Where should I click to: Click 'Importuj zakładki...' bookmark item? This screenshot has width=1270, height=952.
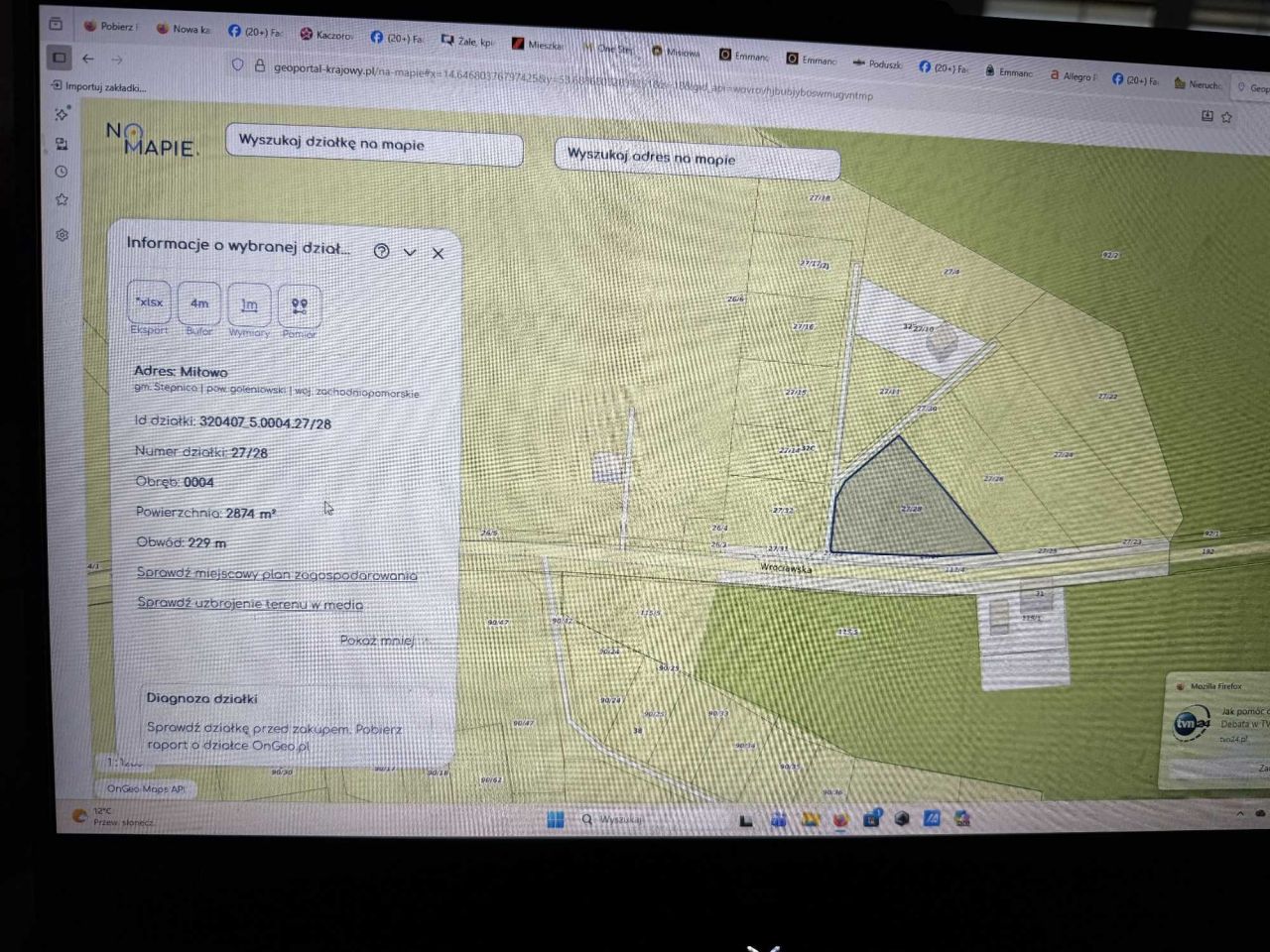pyautogui.click(x=98, y=86)
